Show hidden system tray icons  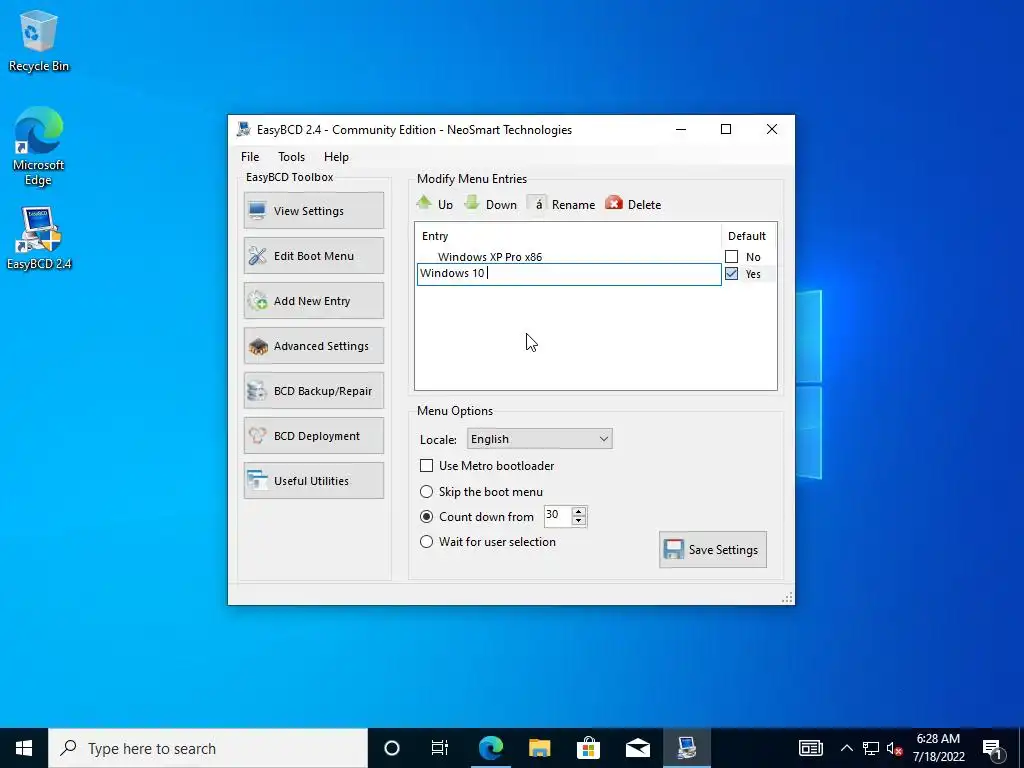pos(846,748)
